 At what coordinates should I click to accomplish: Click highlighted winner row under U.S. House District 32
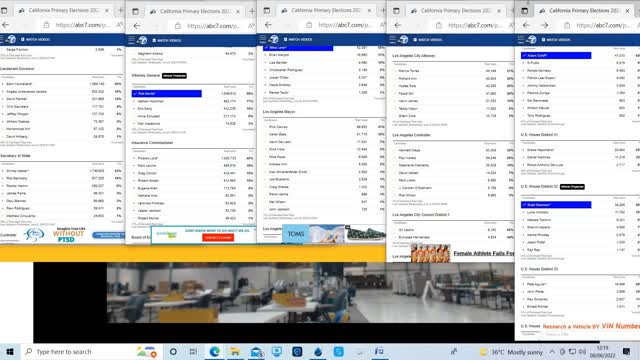coord(556,204)
